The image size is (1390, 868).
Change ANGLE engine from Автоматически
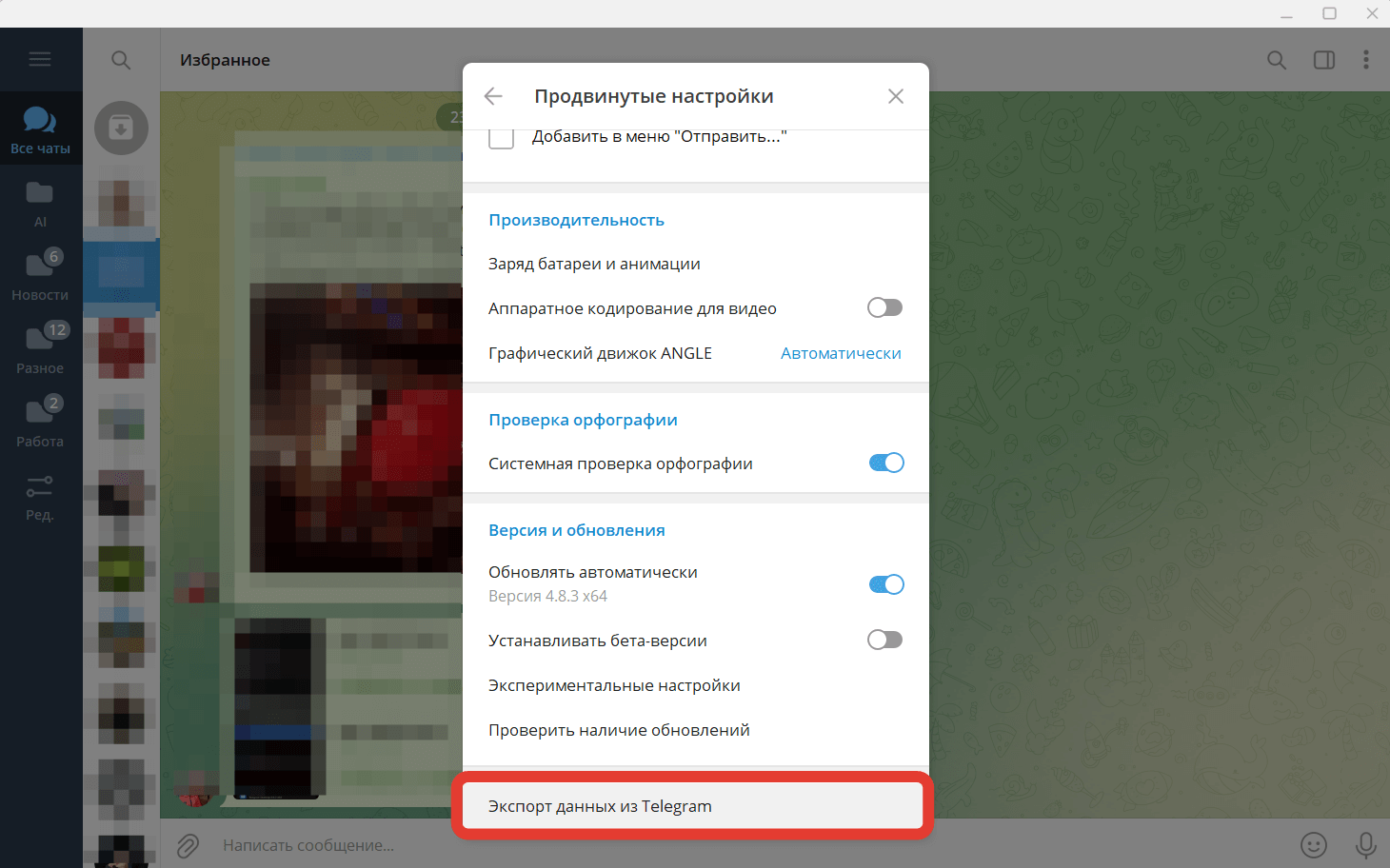click(841, 353)
